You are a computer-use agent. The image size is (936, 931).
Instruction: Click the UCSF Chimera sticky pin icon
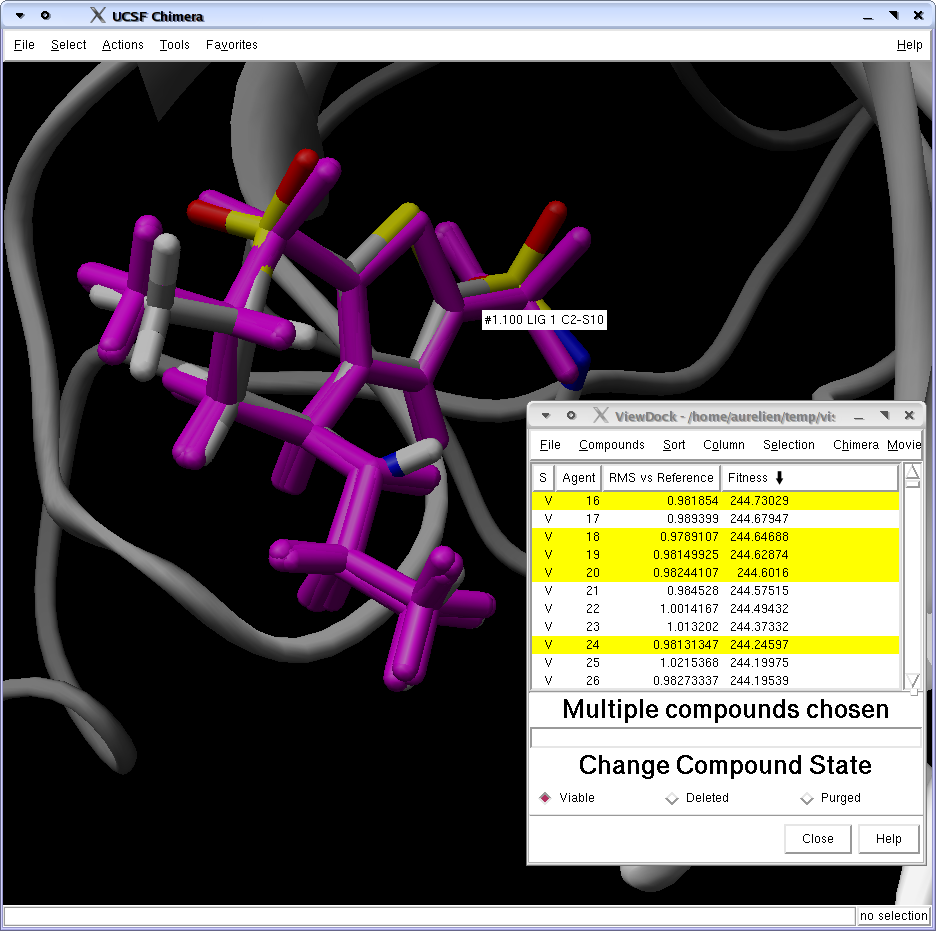(45, 16)
